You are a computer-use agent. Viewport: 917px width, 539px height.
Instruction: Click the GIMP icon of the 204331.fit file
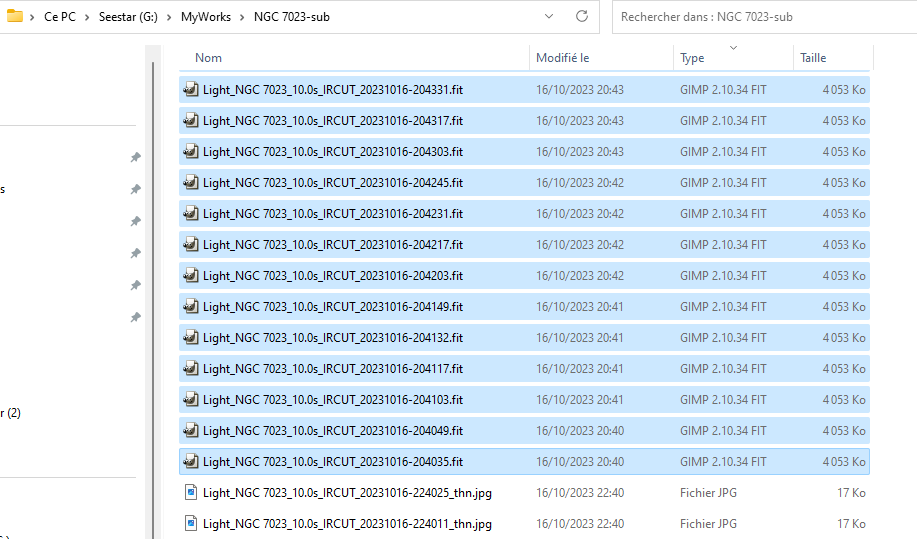click(x=191, y=90)
